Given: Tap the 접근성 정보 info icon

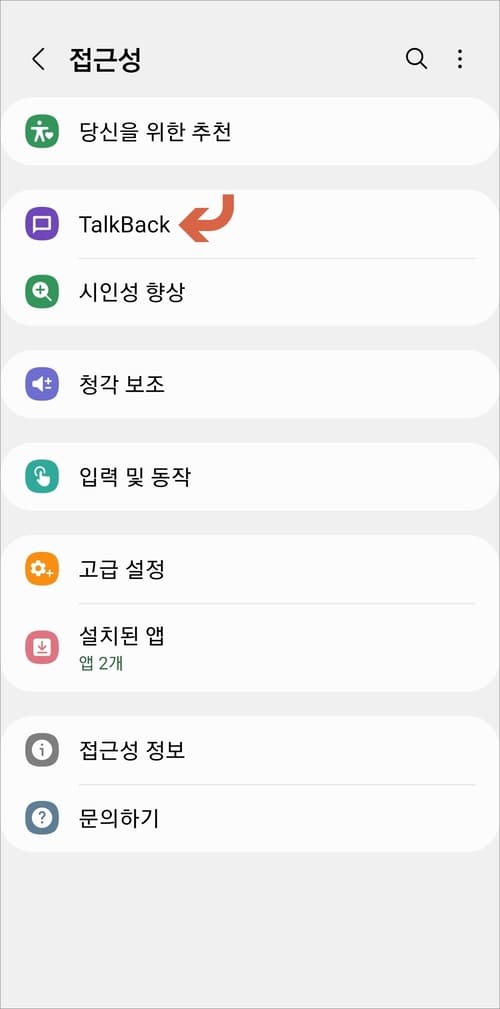Looking at the screenshot, I should pyautogui.click(x=42, y=750).
